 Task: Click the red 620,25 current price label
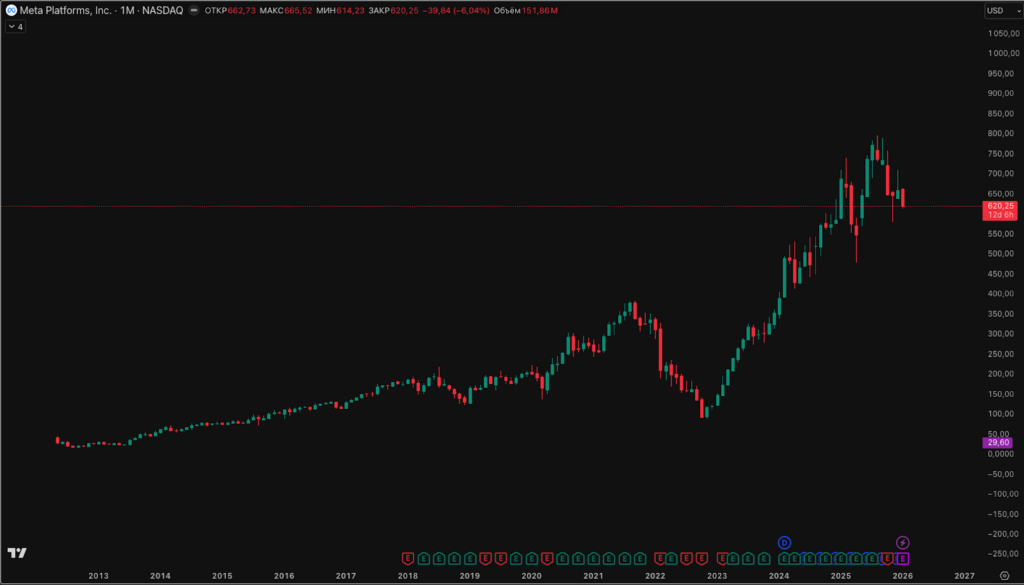coord(1000,205)
